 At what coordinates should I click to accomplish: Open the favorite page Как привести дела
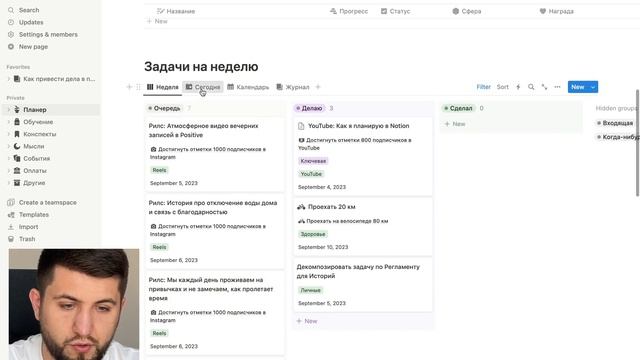coord(59,79)
